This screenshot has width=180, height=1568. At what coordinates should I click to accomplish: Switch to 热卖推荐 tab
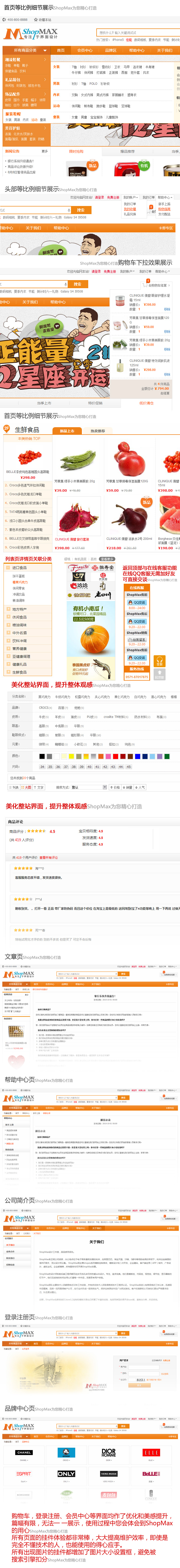coord(97,431)
